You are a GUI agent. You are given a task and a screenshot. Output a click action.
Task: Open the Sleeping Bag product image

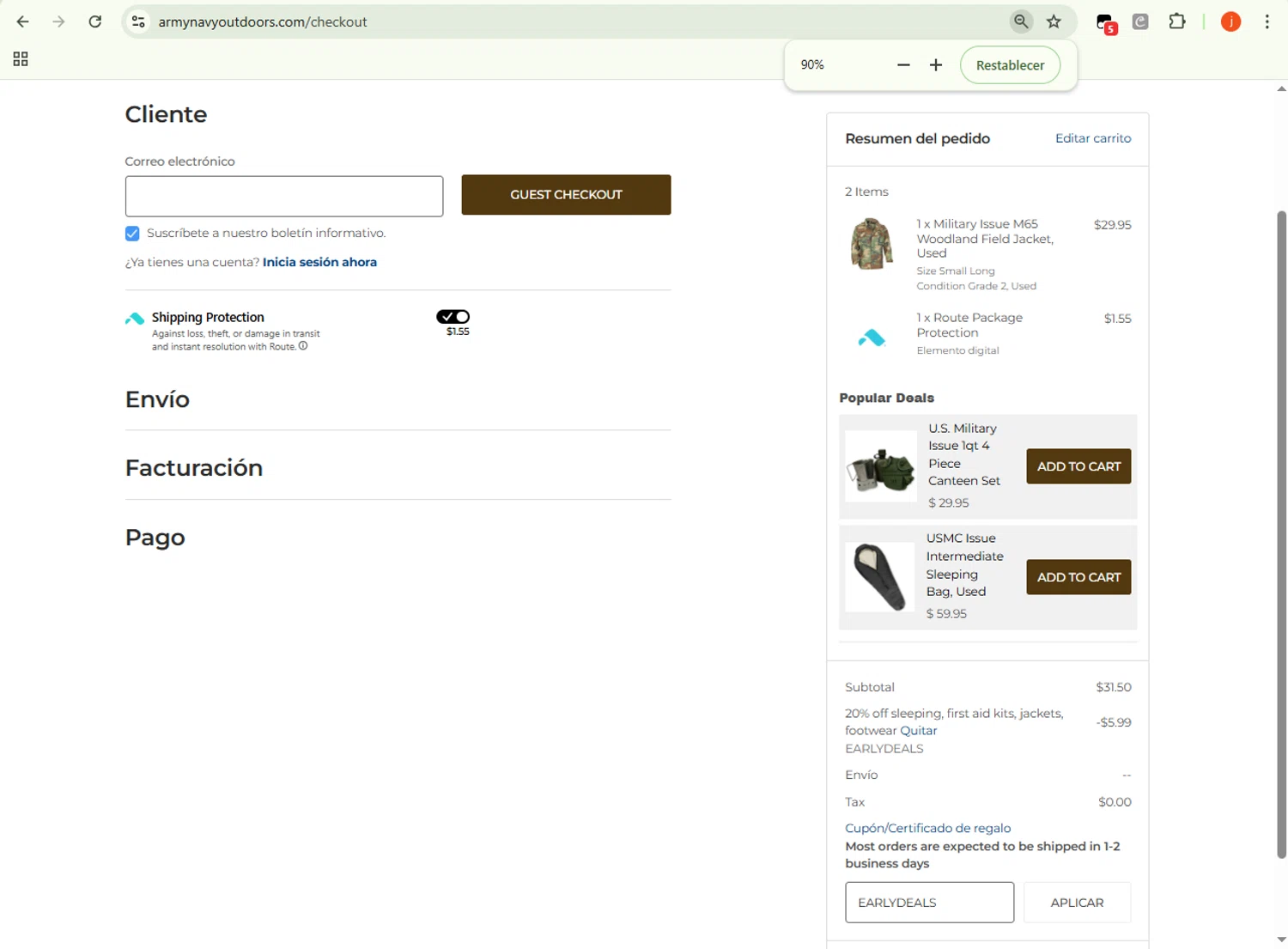[880, 577]
